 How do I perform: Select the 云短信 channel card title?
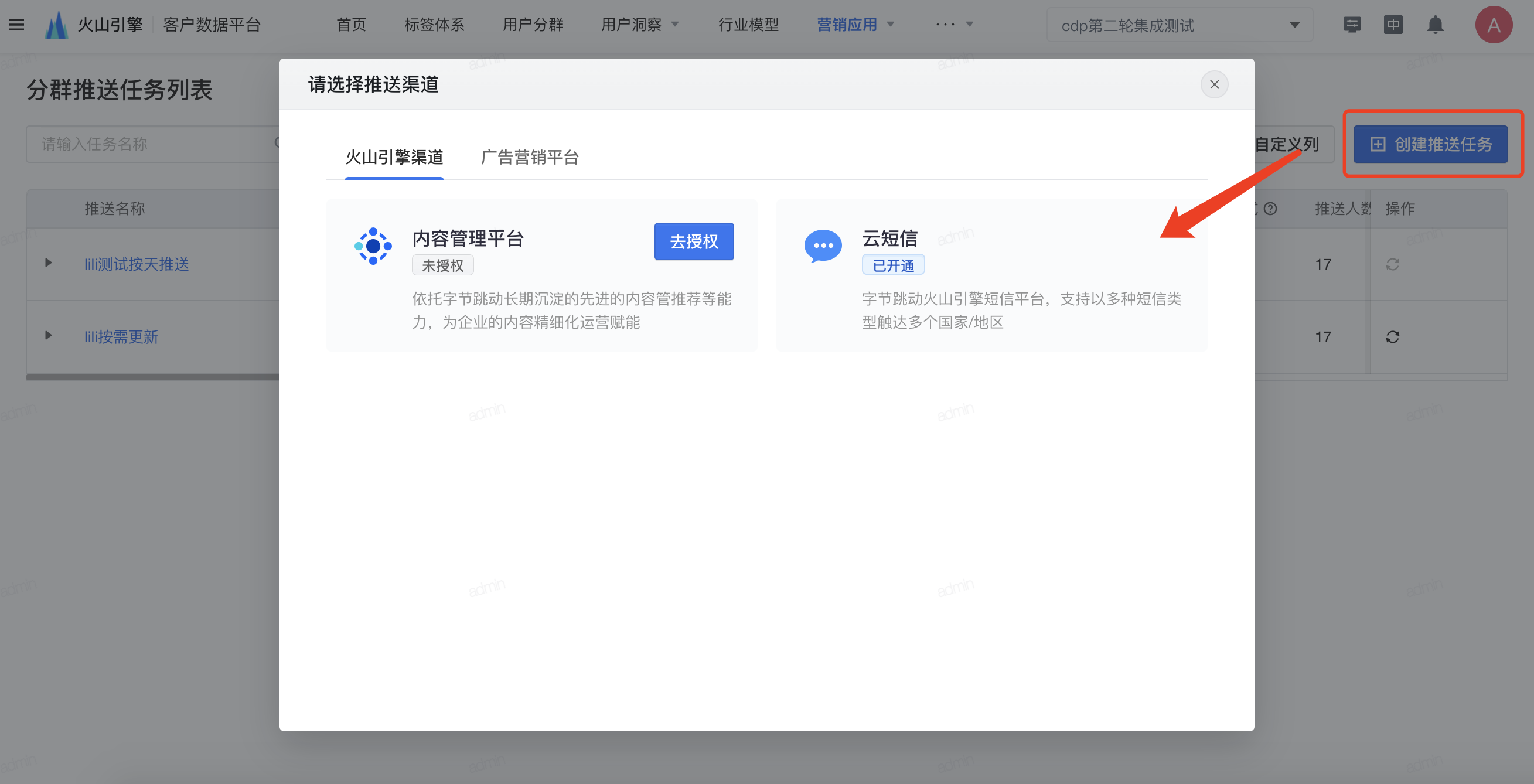(889, 238)
